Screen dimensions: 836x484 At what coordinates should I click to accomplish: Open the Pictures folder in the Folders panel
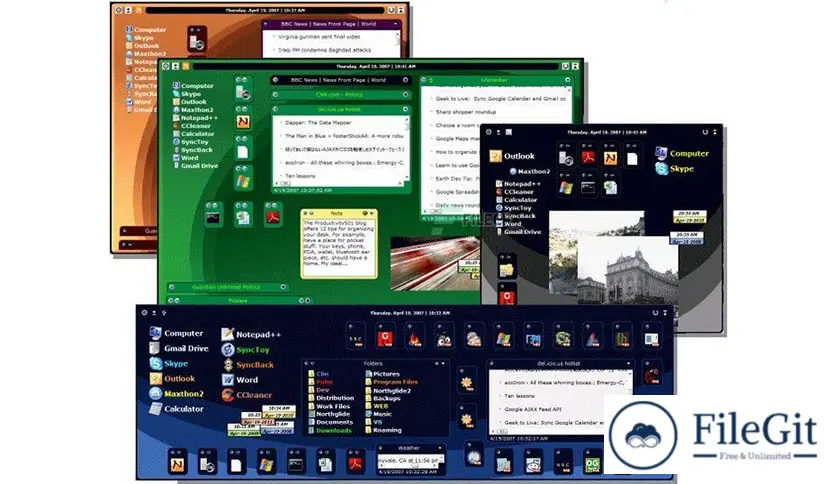pos(383,374)
